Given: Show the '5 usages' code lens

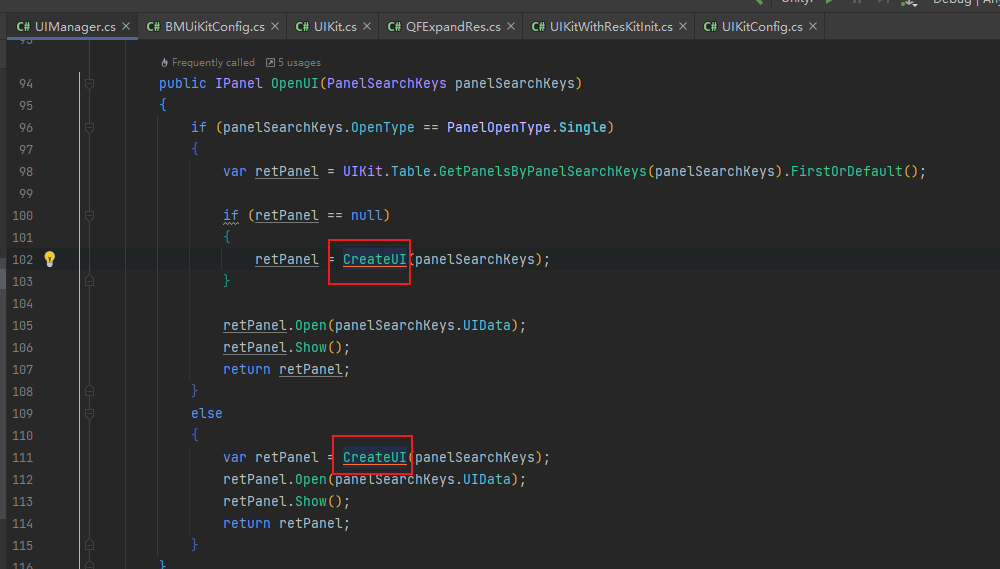Looking at the screenshot, I should click(x=293, y=63).
